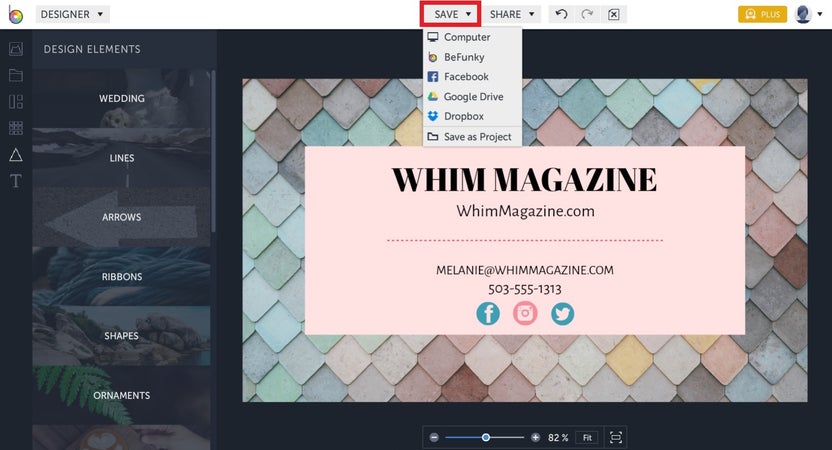The height and width of the screenshot is (450, 832).
Task: Select the Twitter icon on the card
Action: coord(562,313)
